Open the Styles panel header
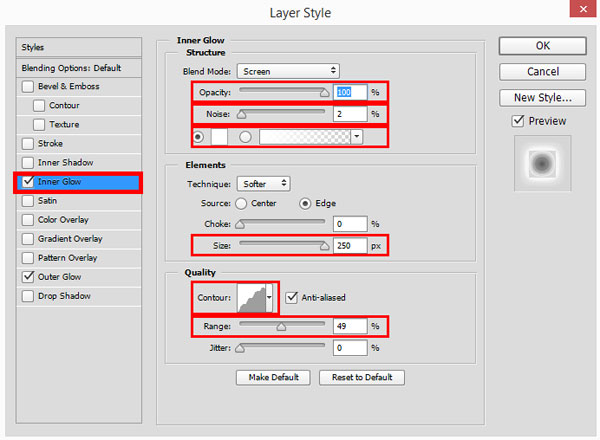This screenshot has height=440, width=600. pos(79,47)
